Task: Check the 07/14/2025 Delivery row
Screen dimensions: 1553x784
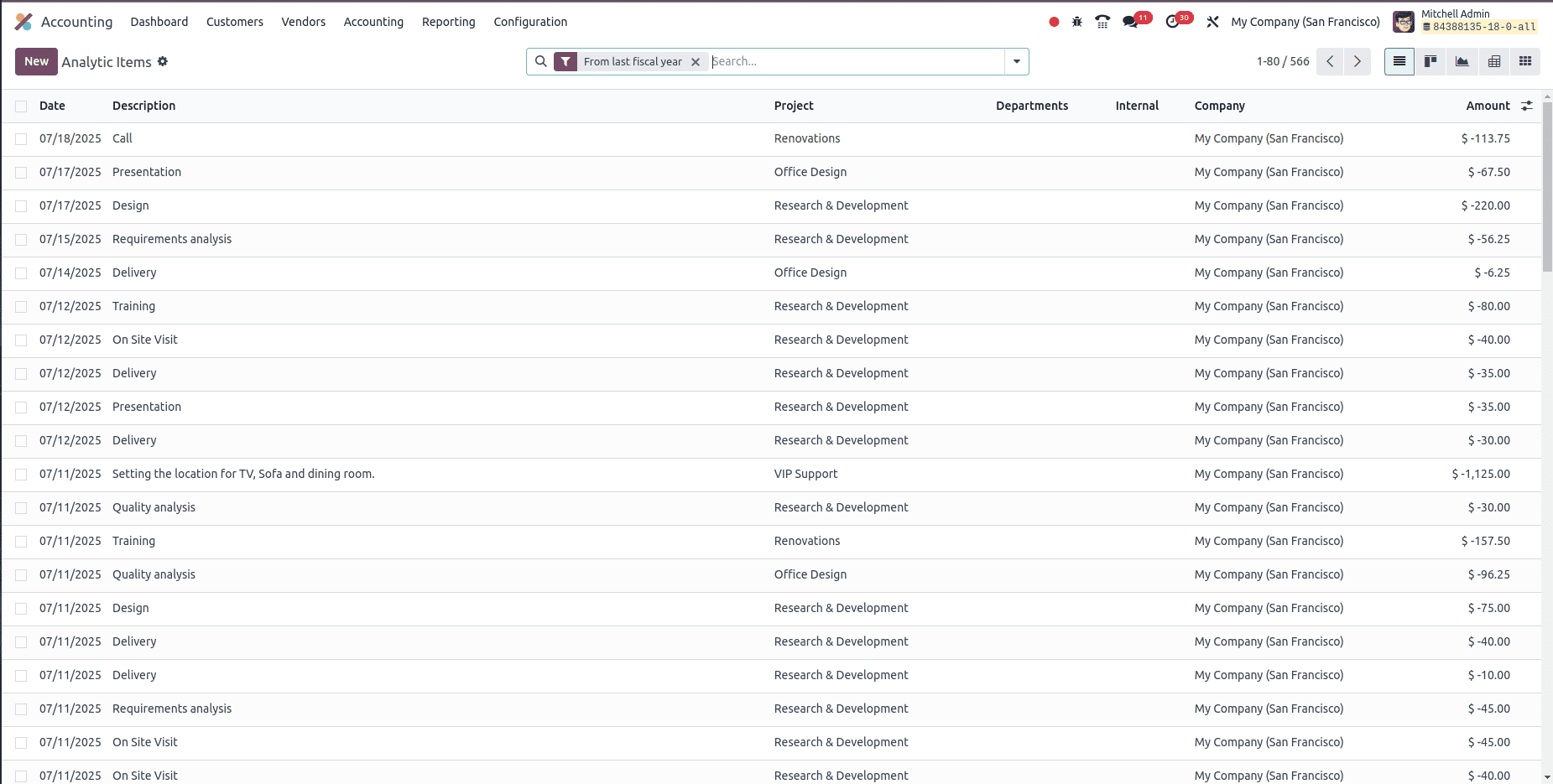Action: click(x=21, y=273)
